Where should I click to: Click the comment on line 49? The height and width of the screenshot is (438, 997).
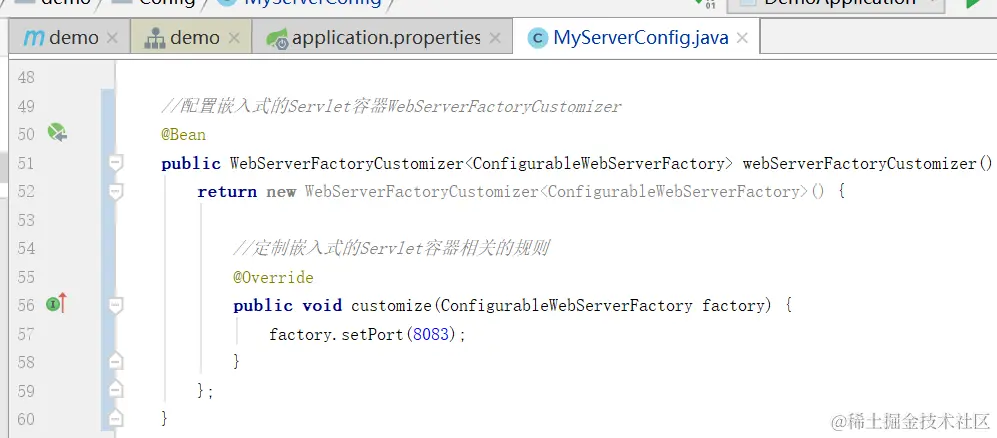391,106
